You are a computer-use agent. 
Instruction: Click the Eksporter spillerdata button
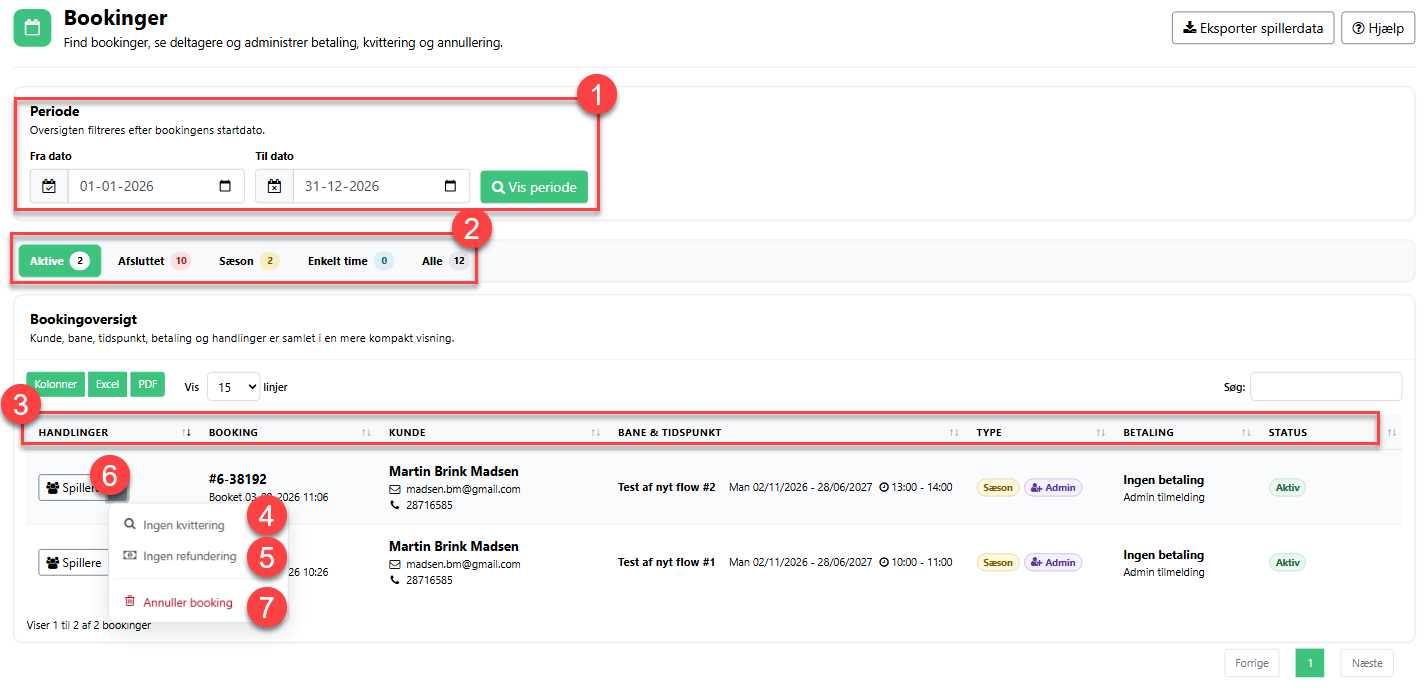tap(1253, 28)
